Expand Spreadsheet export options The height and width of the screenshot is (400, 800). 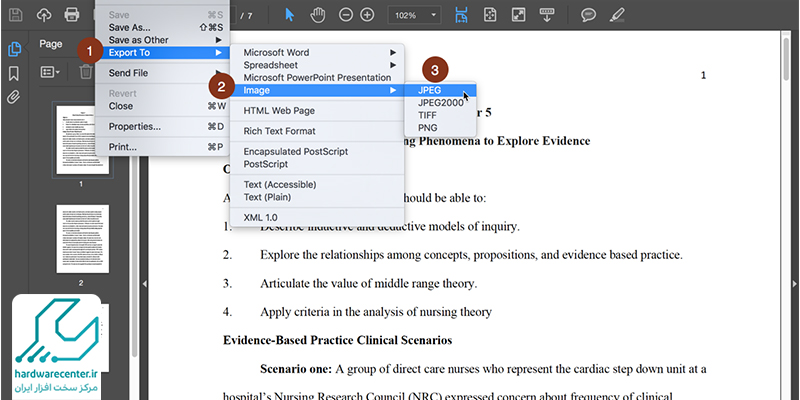(x=317, y=65)
